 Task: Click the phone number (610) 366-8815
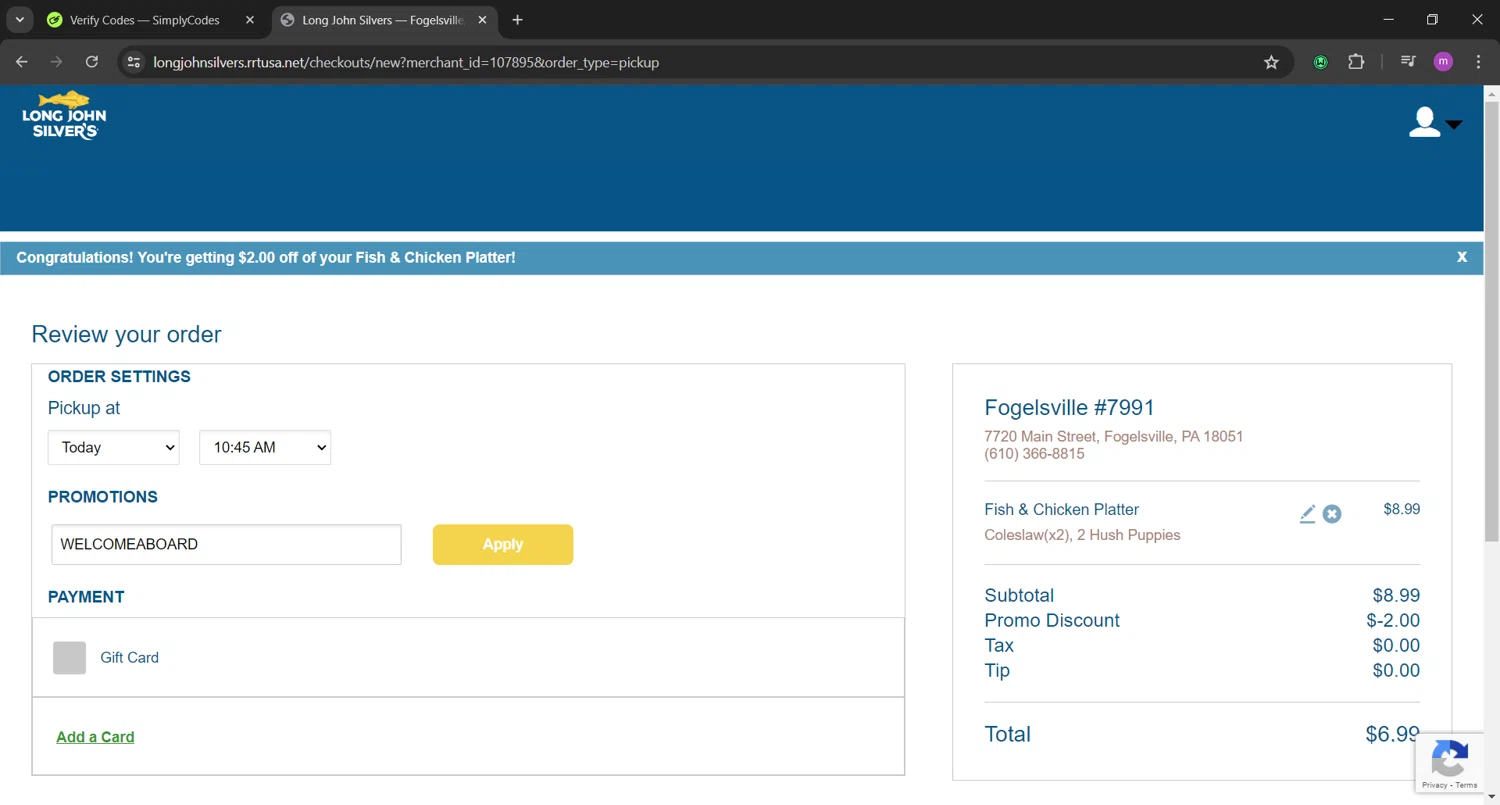1034,453
